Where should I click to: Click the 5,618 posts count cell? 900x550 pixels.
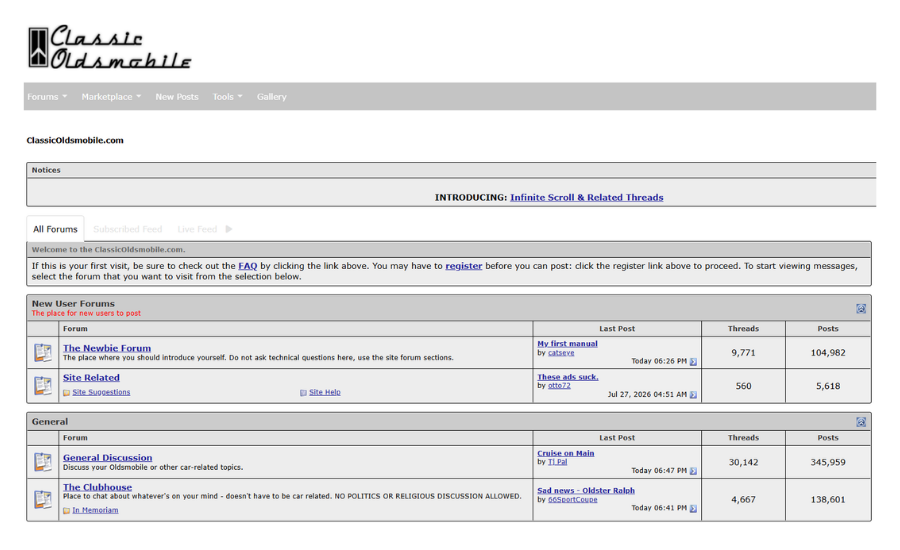click(x=828, y=386)
